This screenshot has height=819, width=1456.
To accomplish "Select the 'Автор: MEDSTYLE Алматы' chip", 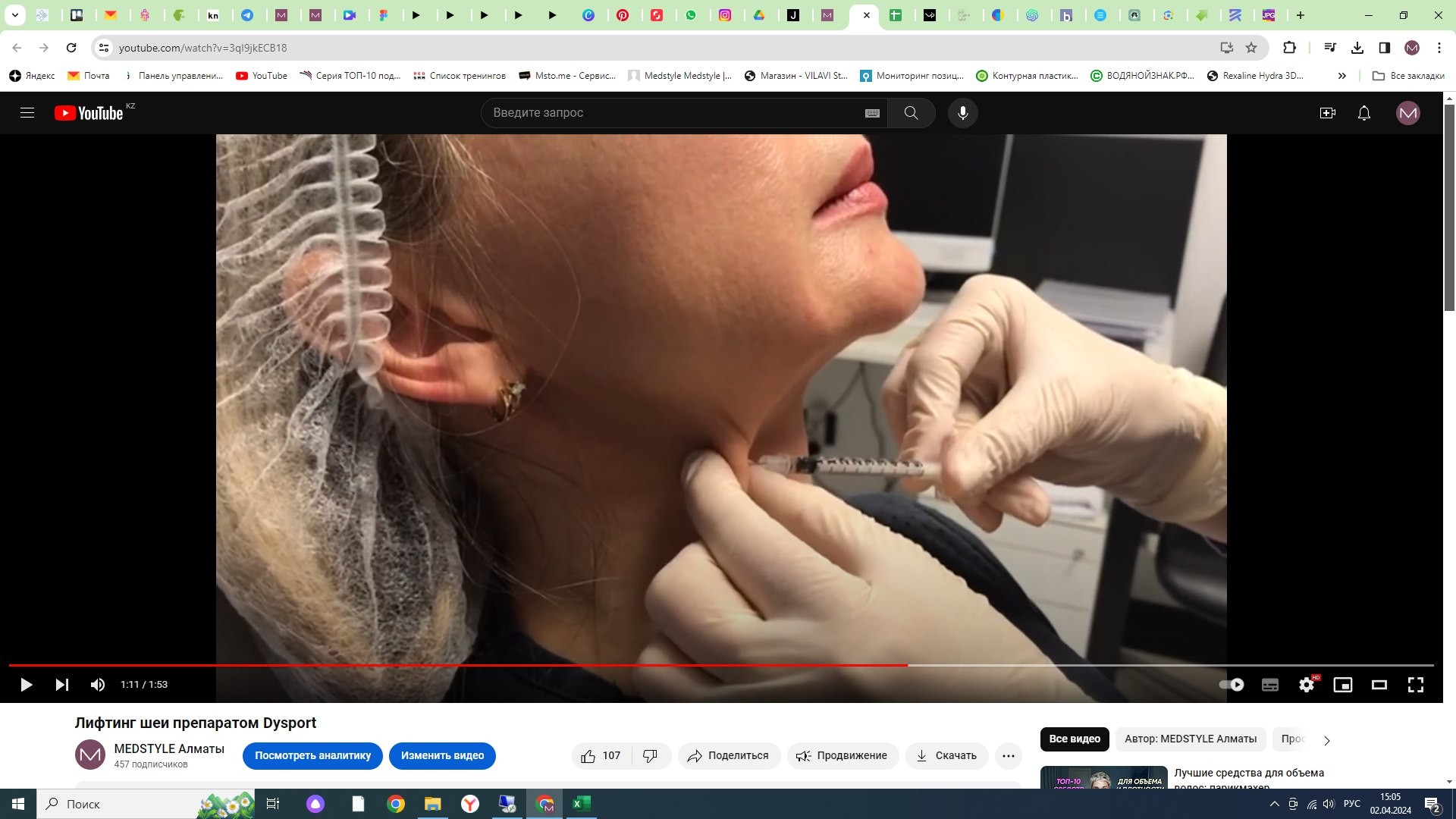I will click(1190, 739).
